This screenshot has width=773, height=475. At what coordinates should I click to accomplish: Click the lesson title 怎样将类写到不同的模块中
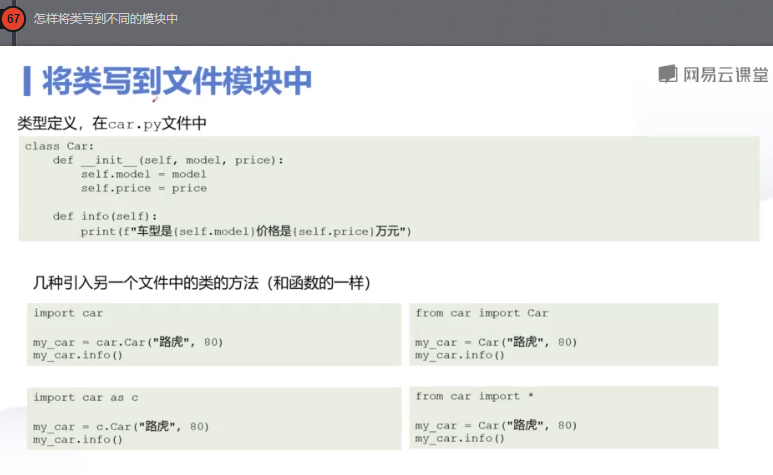coord(105,19)
